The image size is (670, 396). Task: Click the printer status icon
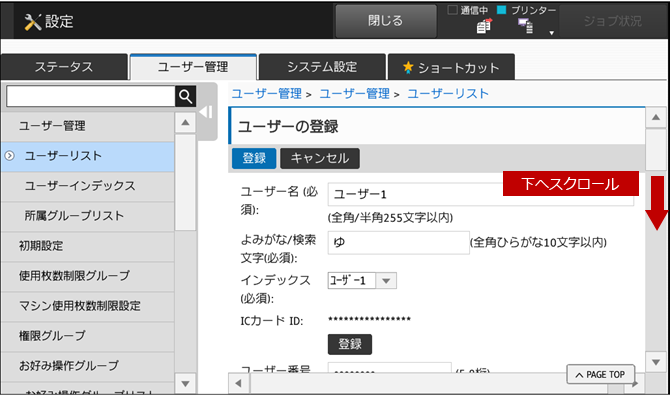pyautogui.click(x=526, y=26)
